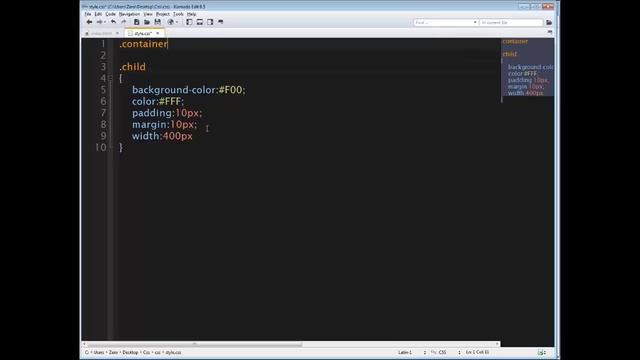Click the Users breadcrumb in status bar

99,352
